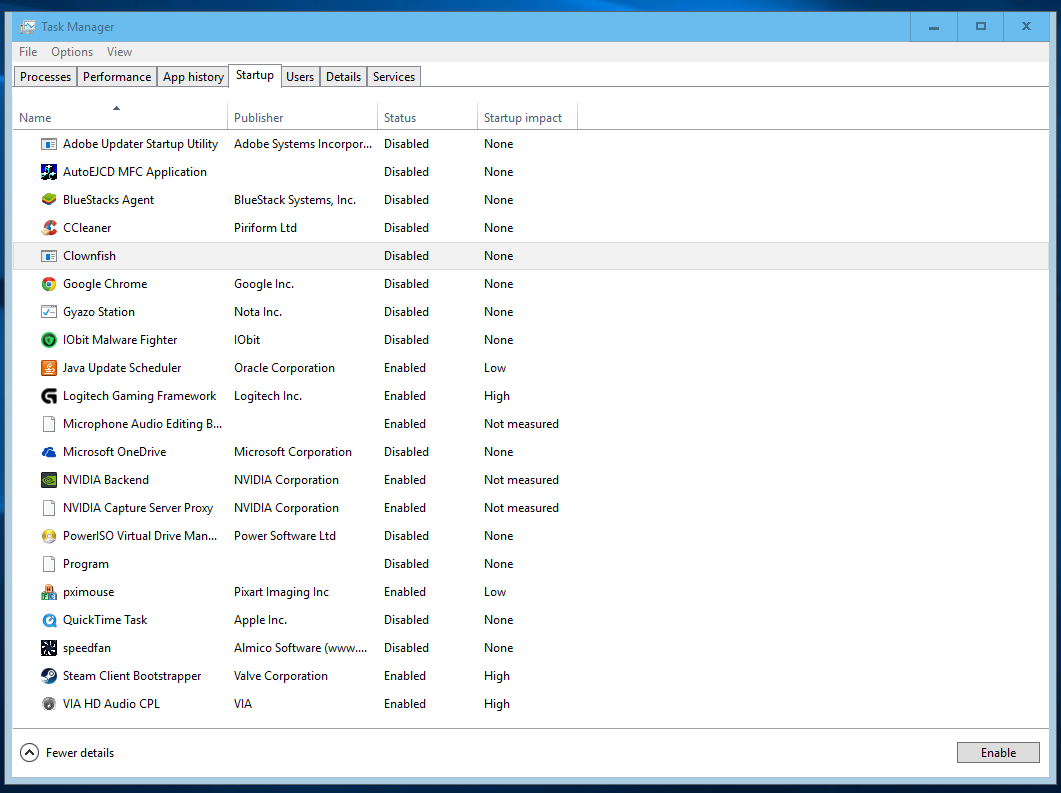Switch to the Users tab
The height and width of the screenshot is (793, 1061).
tap(300, 77)
